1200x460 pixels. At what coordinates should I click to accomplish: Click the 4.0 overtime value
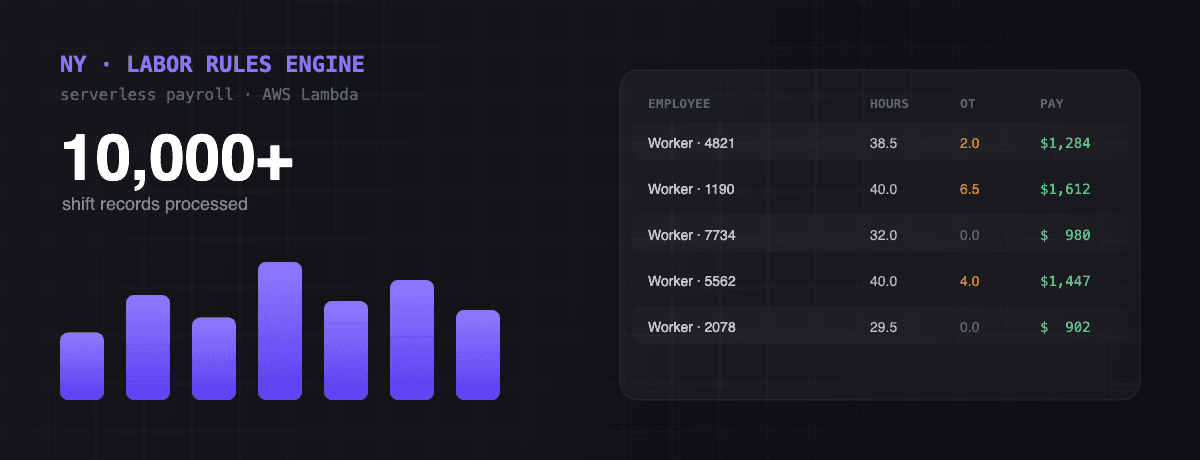pyautogui.click(x=970, y=281)
